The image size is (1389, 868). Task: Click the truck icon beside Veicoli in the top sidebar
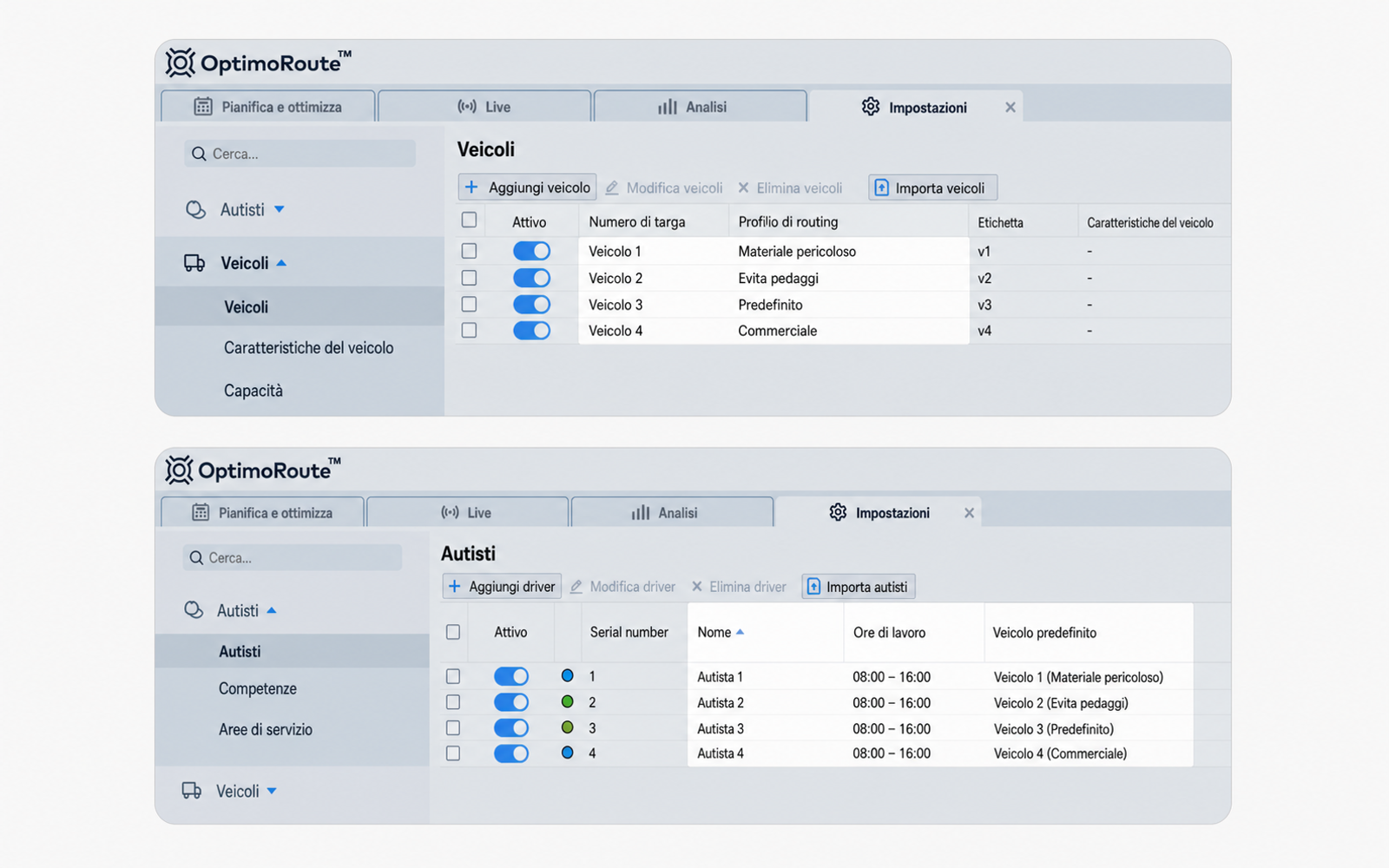(194, 263)
